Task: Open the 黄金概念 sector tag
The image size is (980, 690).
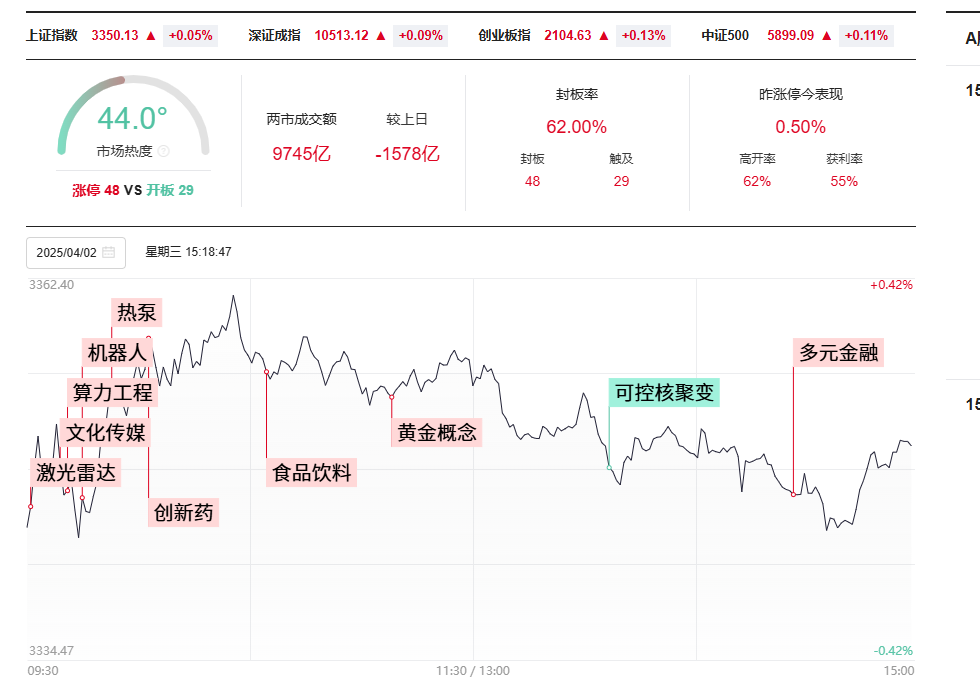Action: click(437, 433)
